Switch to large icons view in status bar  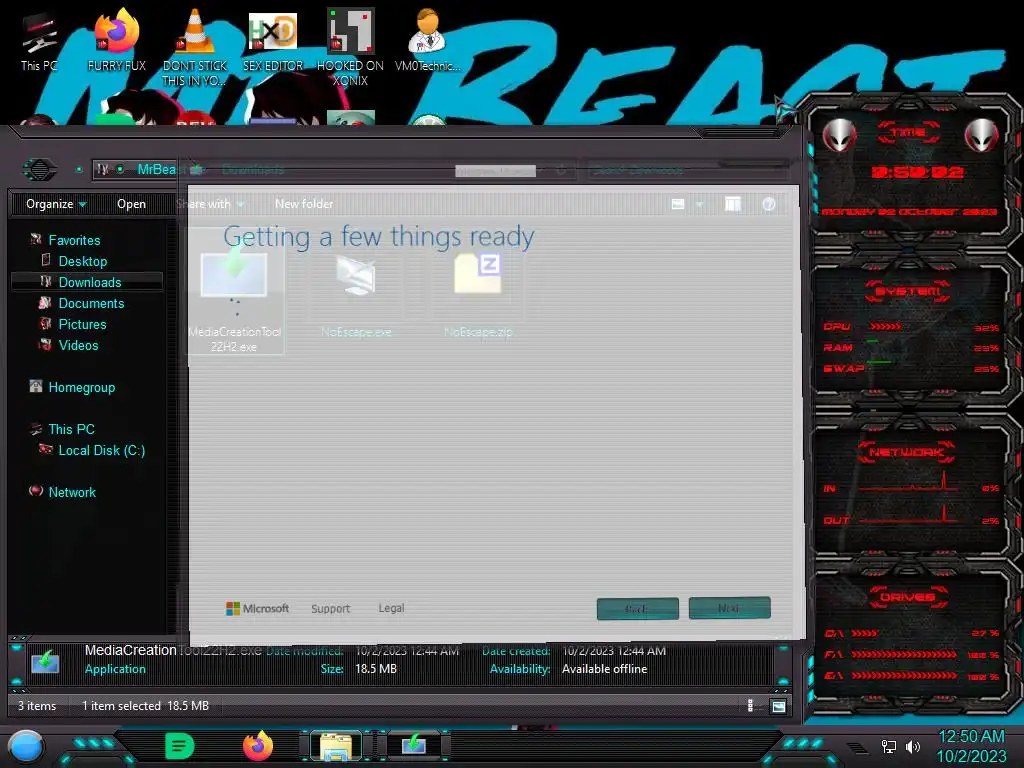(x=778, y=706)
